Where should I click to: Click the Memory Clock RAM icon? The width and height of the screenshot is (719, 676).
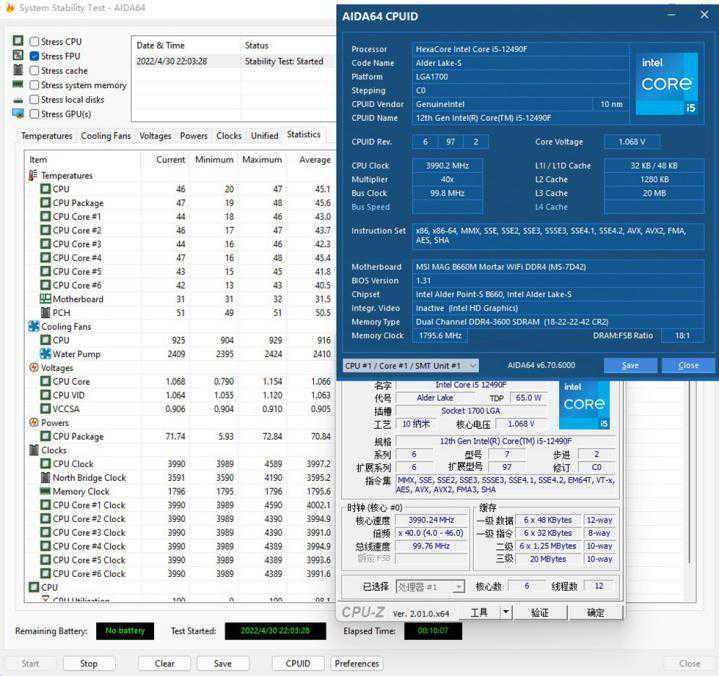[x=45, y=491]
